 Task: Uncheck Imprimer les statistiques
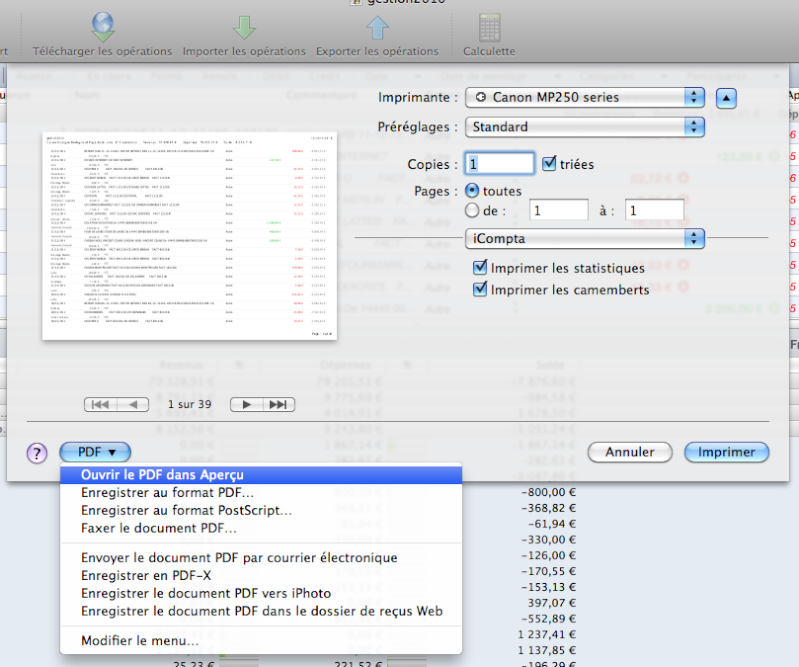480,268
